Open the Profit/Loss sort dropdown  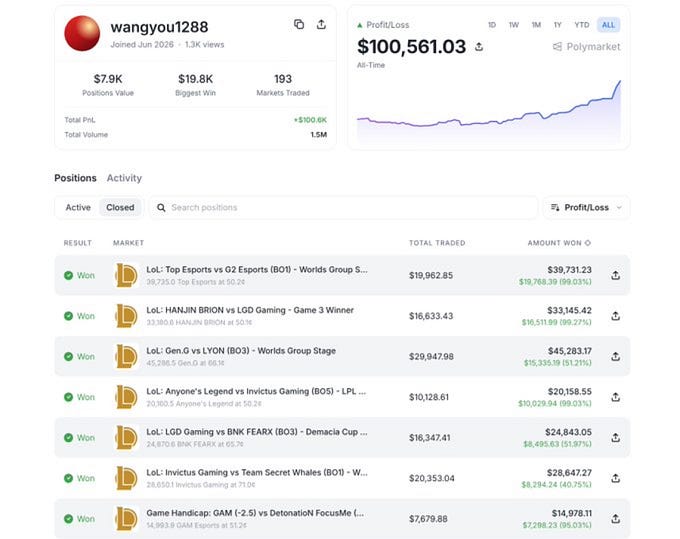pyautogui.click(x=586, y=207)
